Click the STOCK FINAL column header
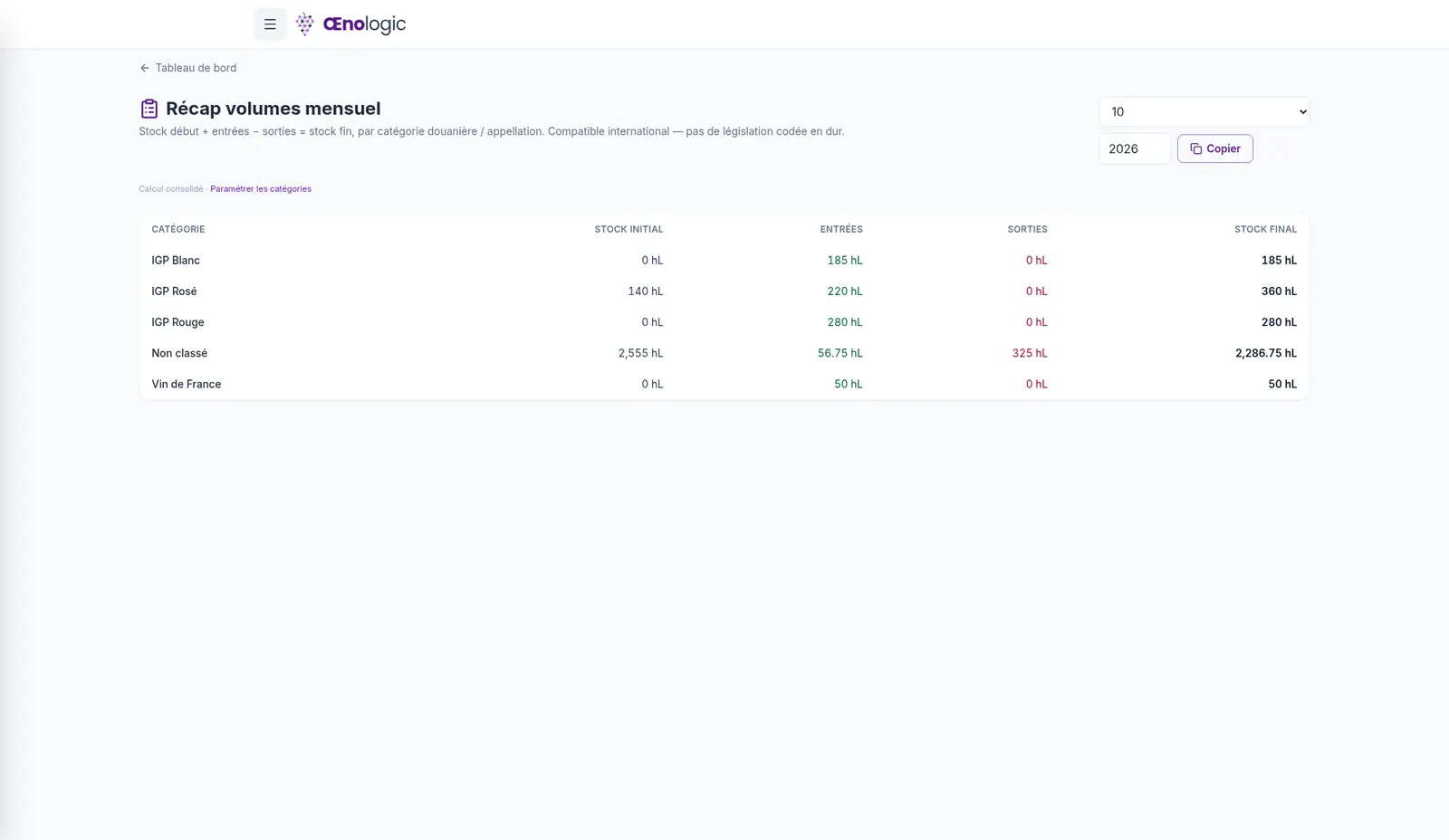Screen dimensions: 1449x840 pyautogui.click(x=1265, y=229)
